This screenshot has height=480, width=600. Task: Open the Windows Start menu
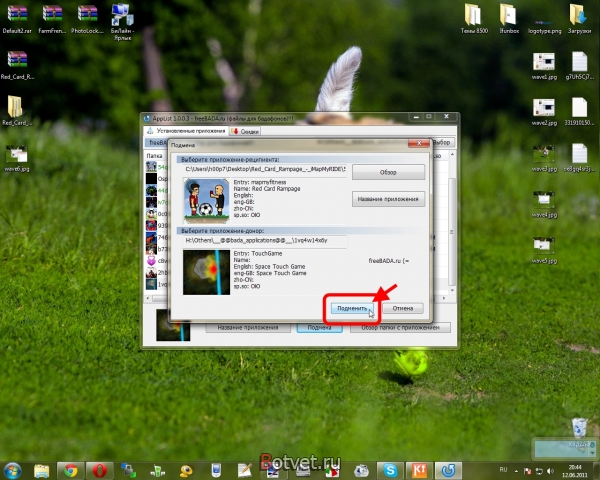click(14, 469)
